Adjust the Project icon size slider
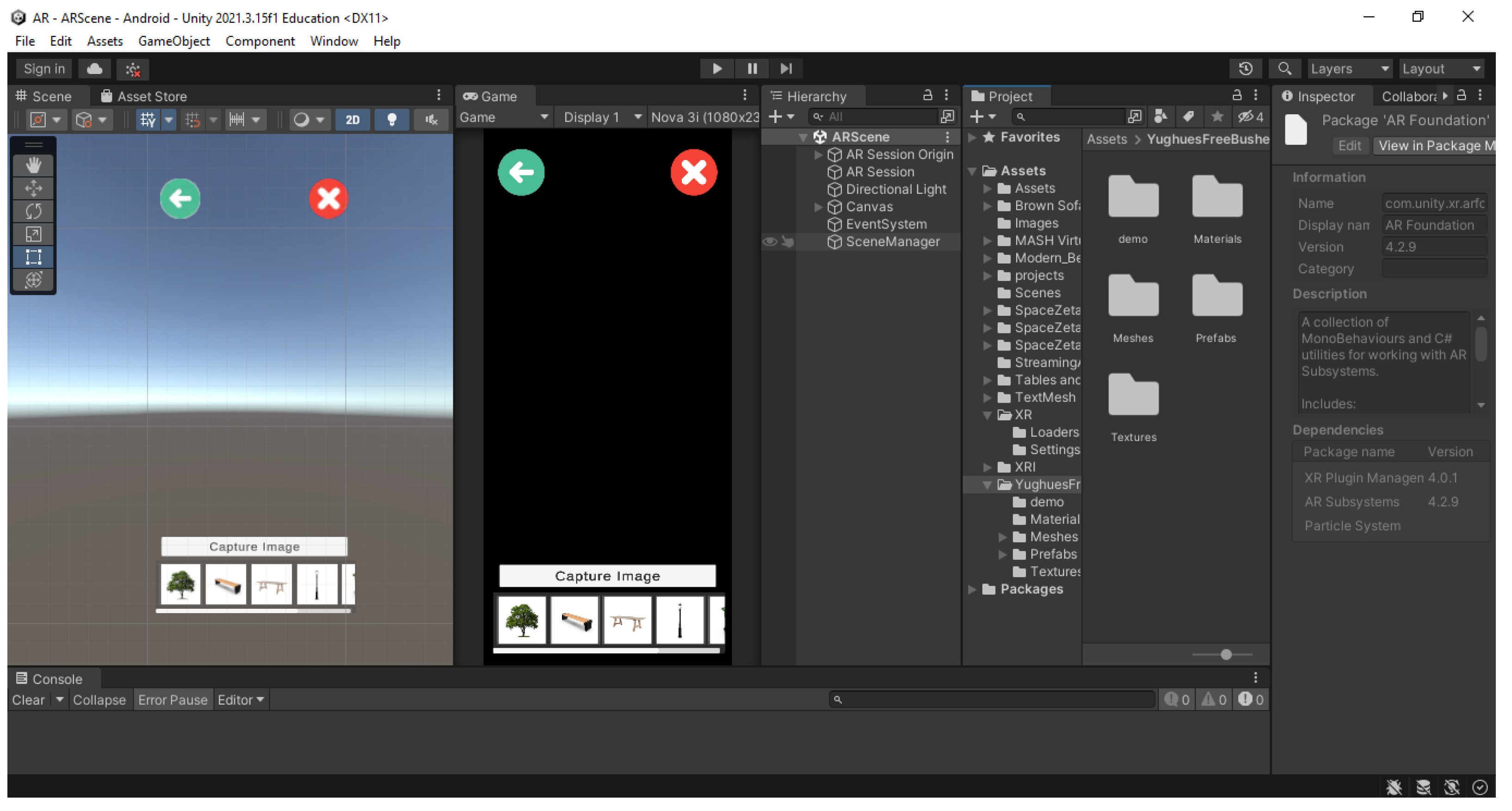Screen dimensions: 1512x811 [x=1226, y=655]
